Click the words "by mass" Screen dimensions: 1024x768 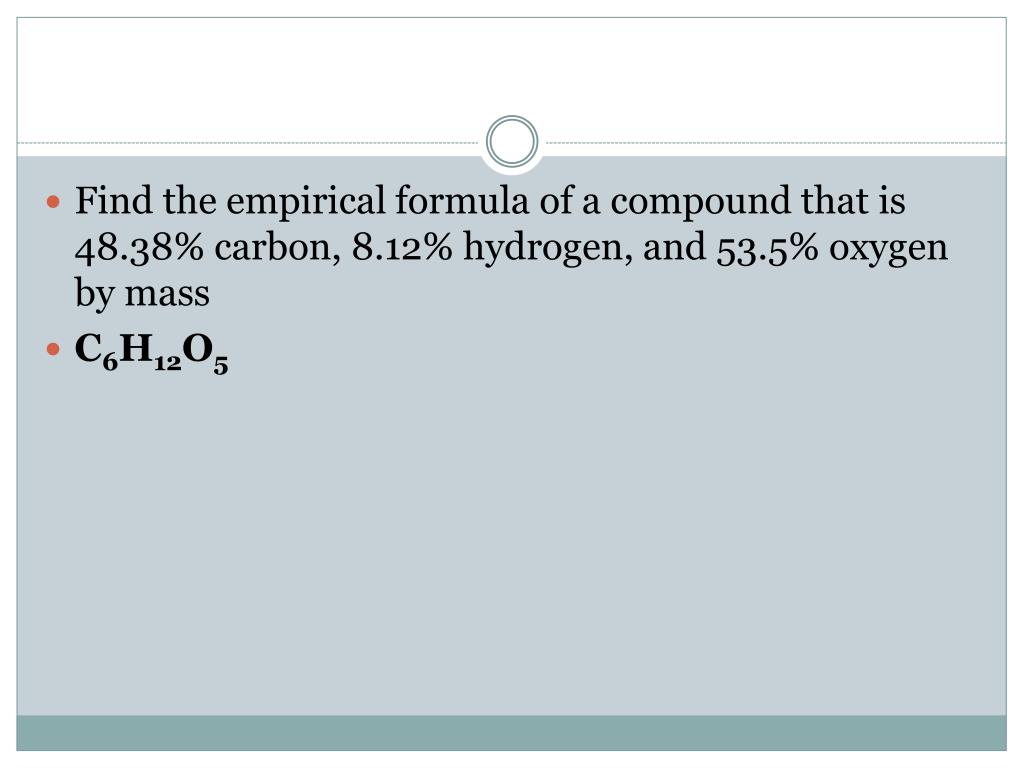[142, 293]
